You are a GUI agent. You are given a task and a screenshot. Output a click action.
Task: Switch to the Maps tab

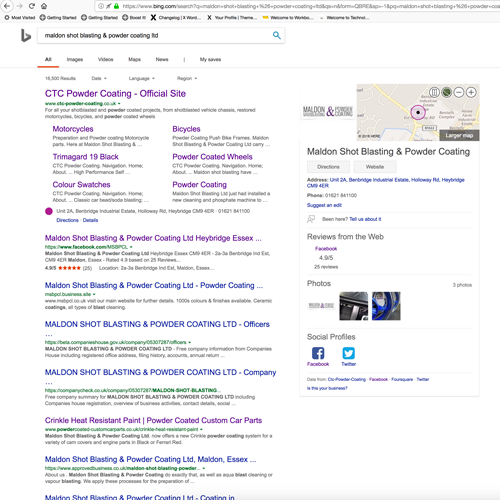[134, 59]
